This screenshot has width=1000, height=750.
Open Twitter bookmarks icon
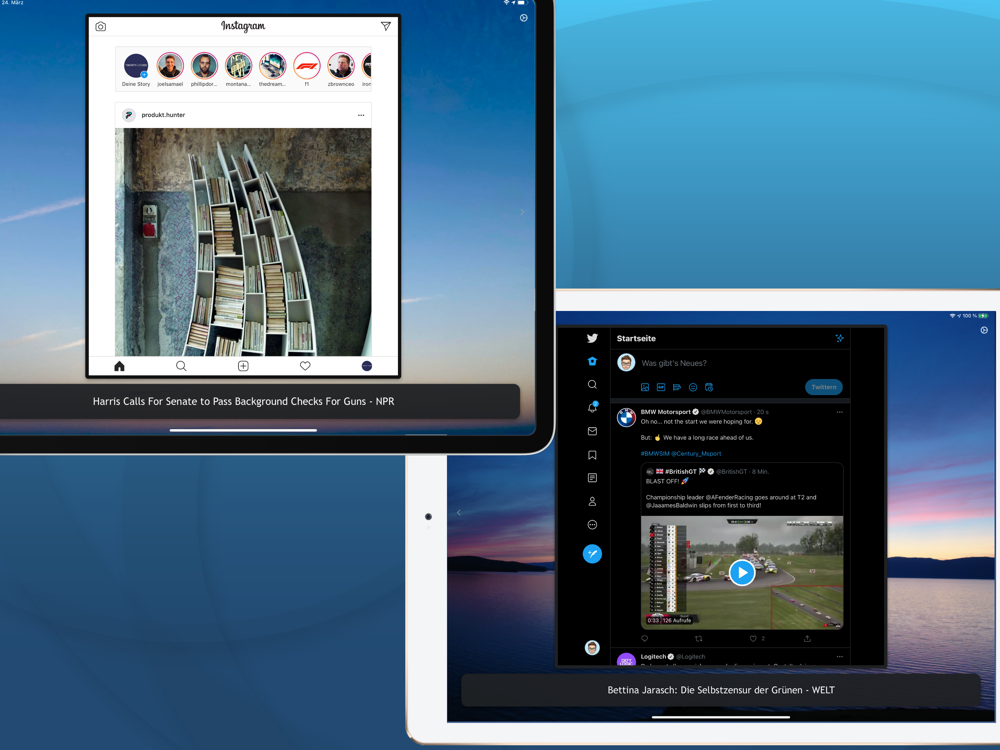592,455
